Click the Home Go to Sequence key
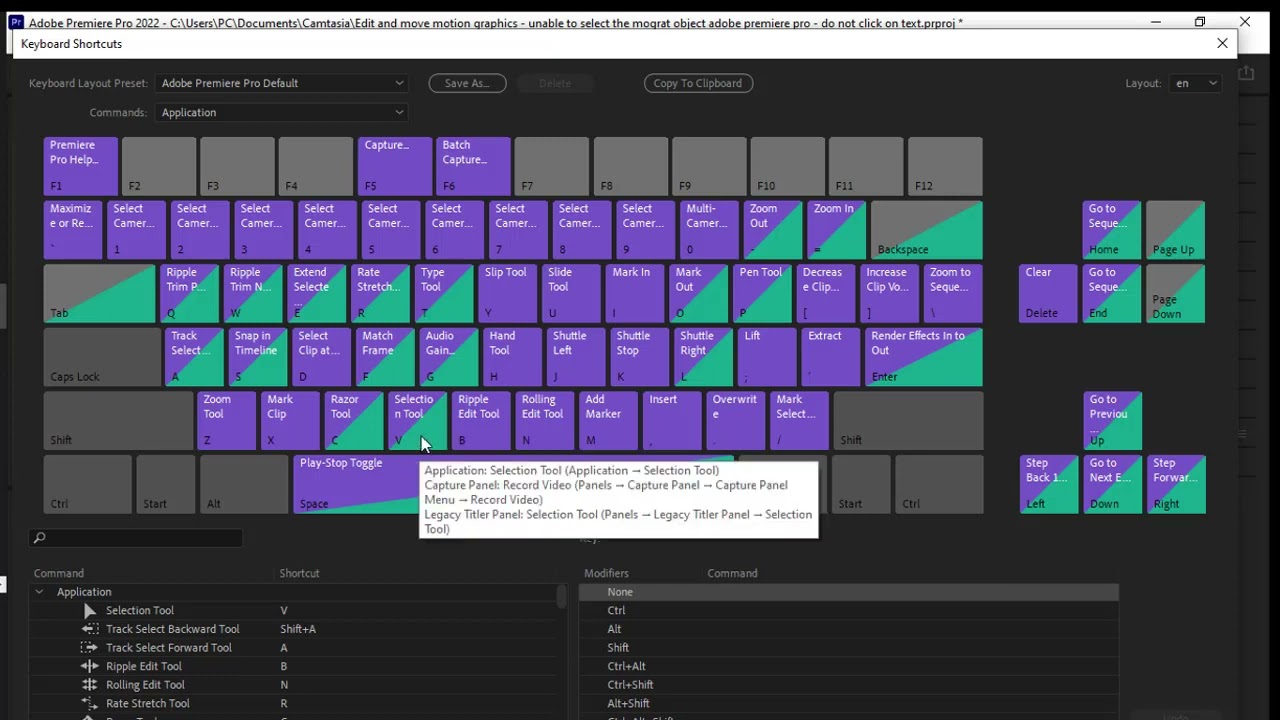1280x720 pixels. pos(1112,230)
